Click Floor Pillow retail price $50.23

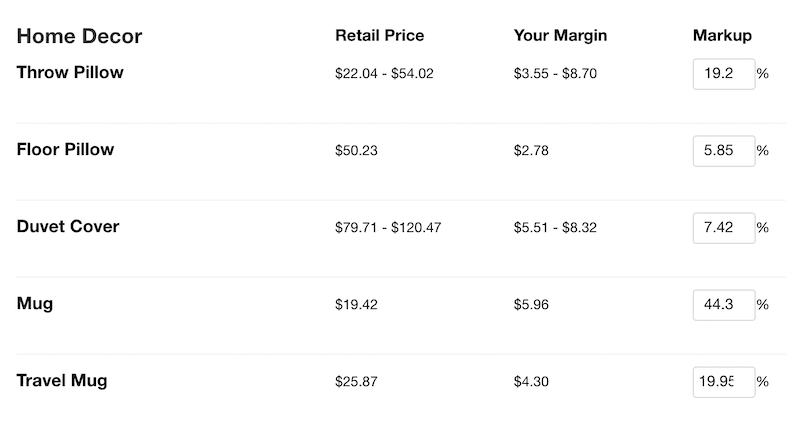coord(356,151)
